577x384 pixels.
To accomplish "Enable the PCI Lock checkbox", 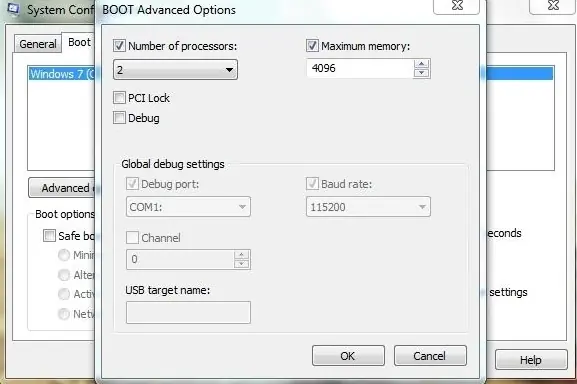I will [x=119, y=98].
